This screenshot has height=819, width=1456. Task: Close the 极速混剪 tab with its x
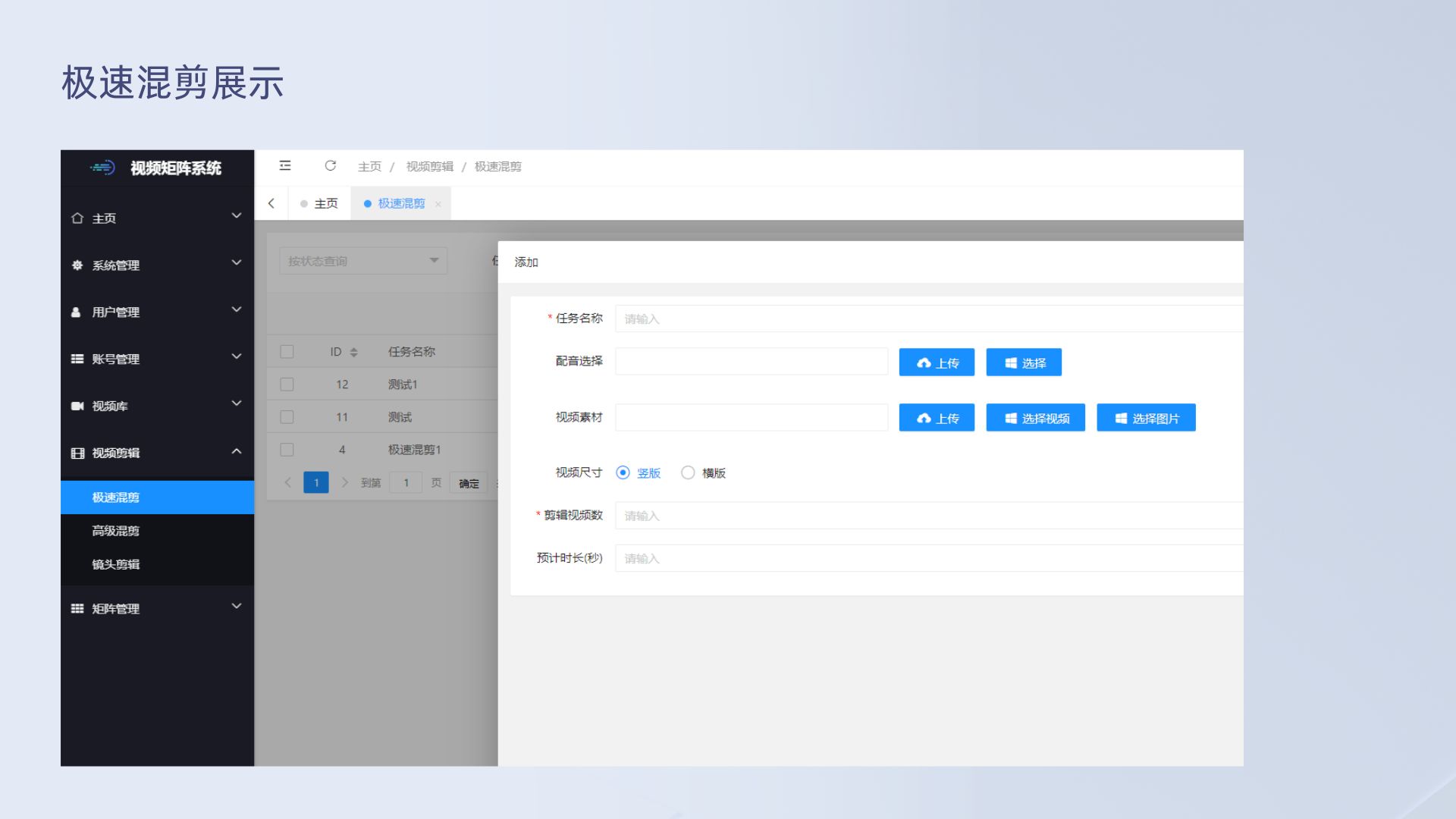438,204
